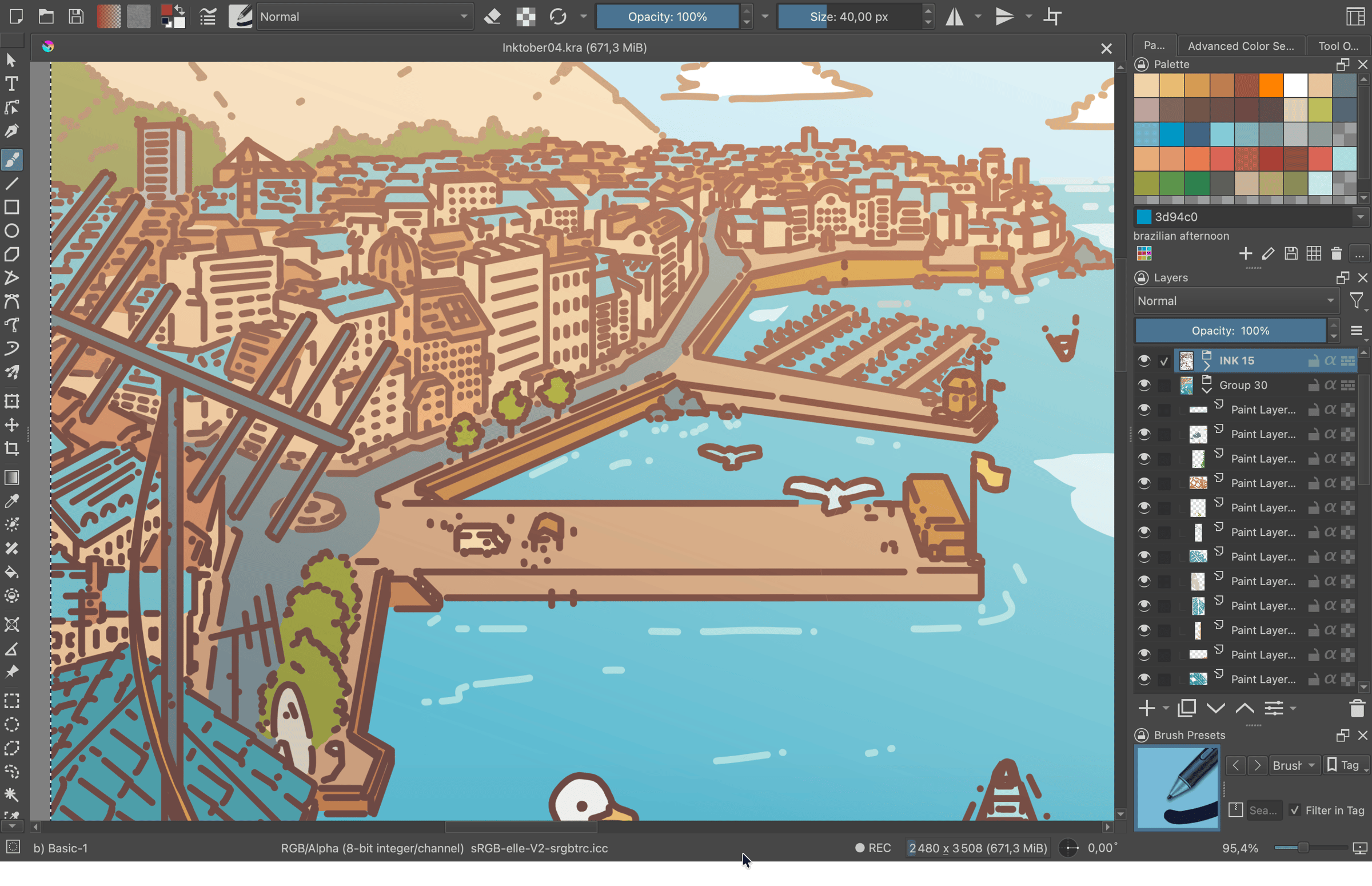Collapse the Group 30 layer group
Image resolution: width=1372 pixels, height=886 pixels.
coord(1206,391)
